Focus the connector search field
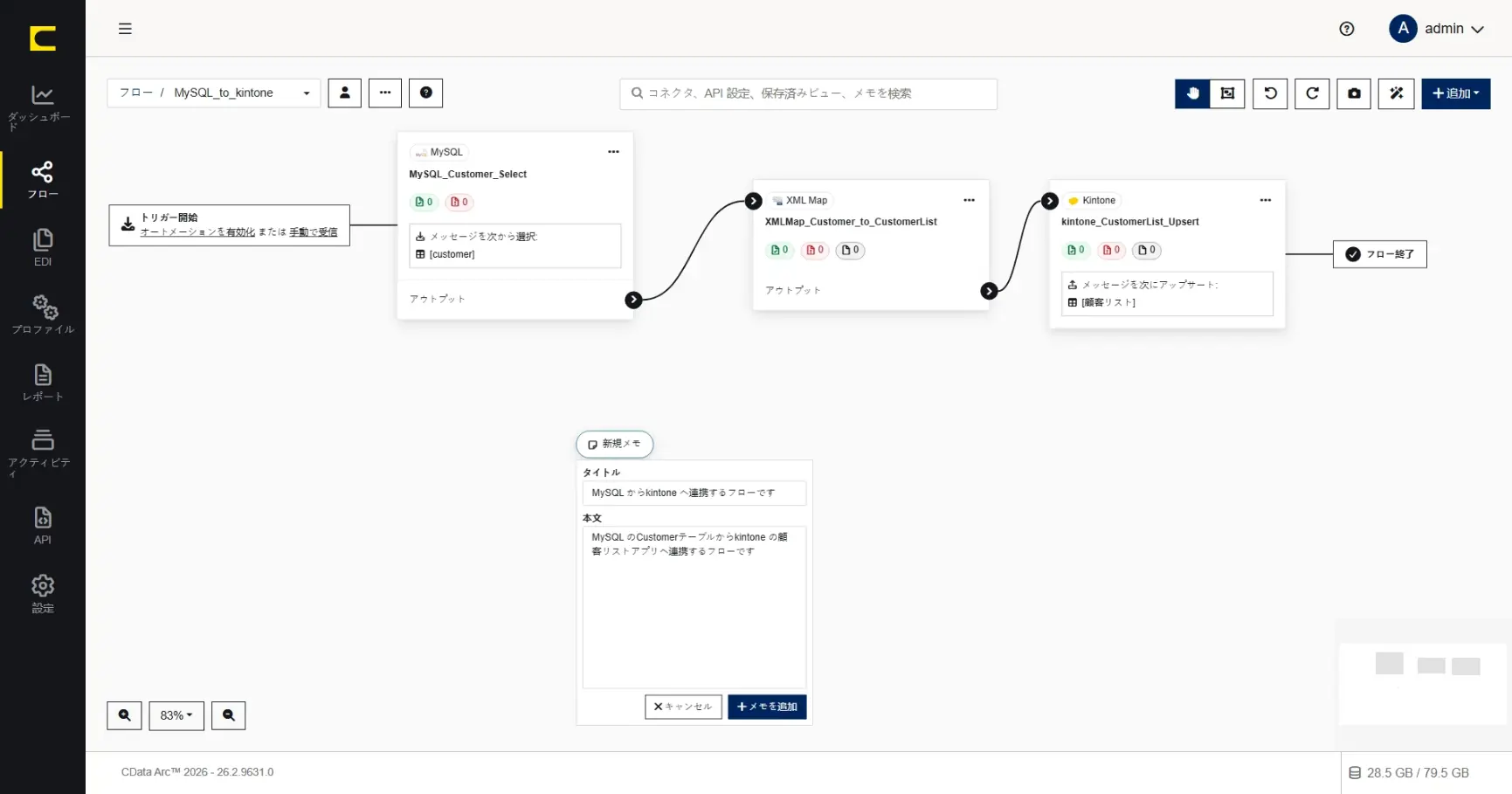This screenshot has width=1512, height=794. click(x=809, y=93)
